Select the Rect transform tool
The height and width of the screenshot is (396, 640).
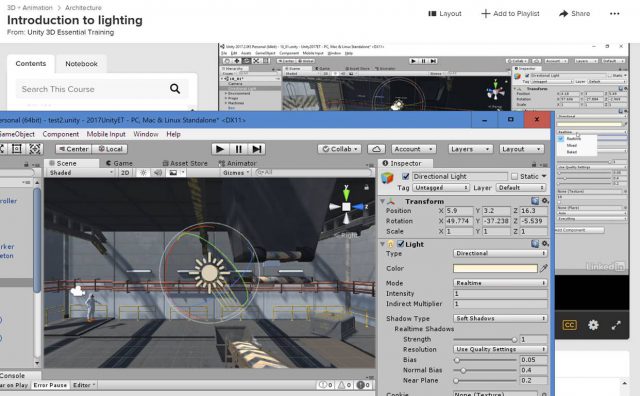coord(17,149)
